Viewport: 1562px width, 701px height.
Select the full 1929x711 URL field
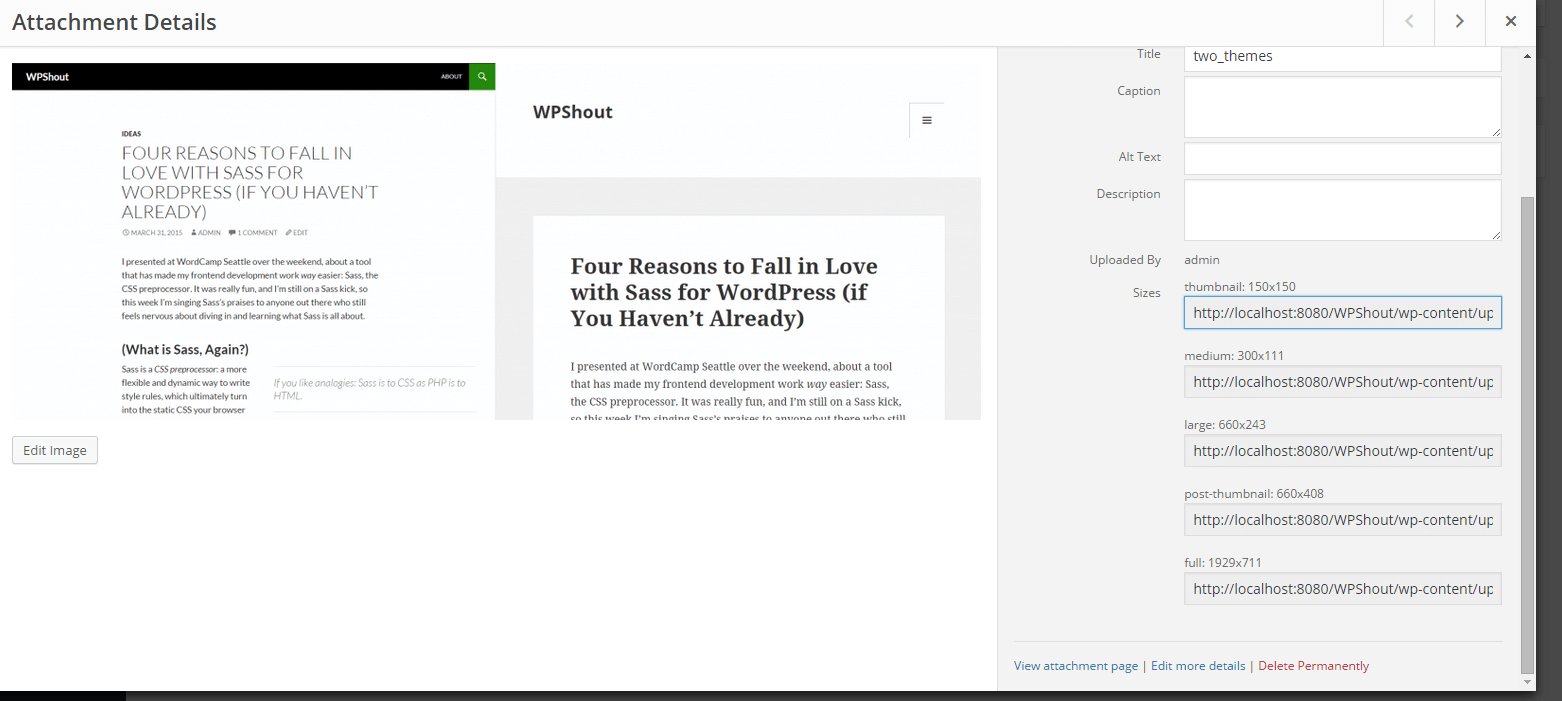pyautogui.click(x=1343, y=589)
